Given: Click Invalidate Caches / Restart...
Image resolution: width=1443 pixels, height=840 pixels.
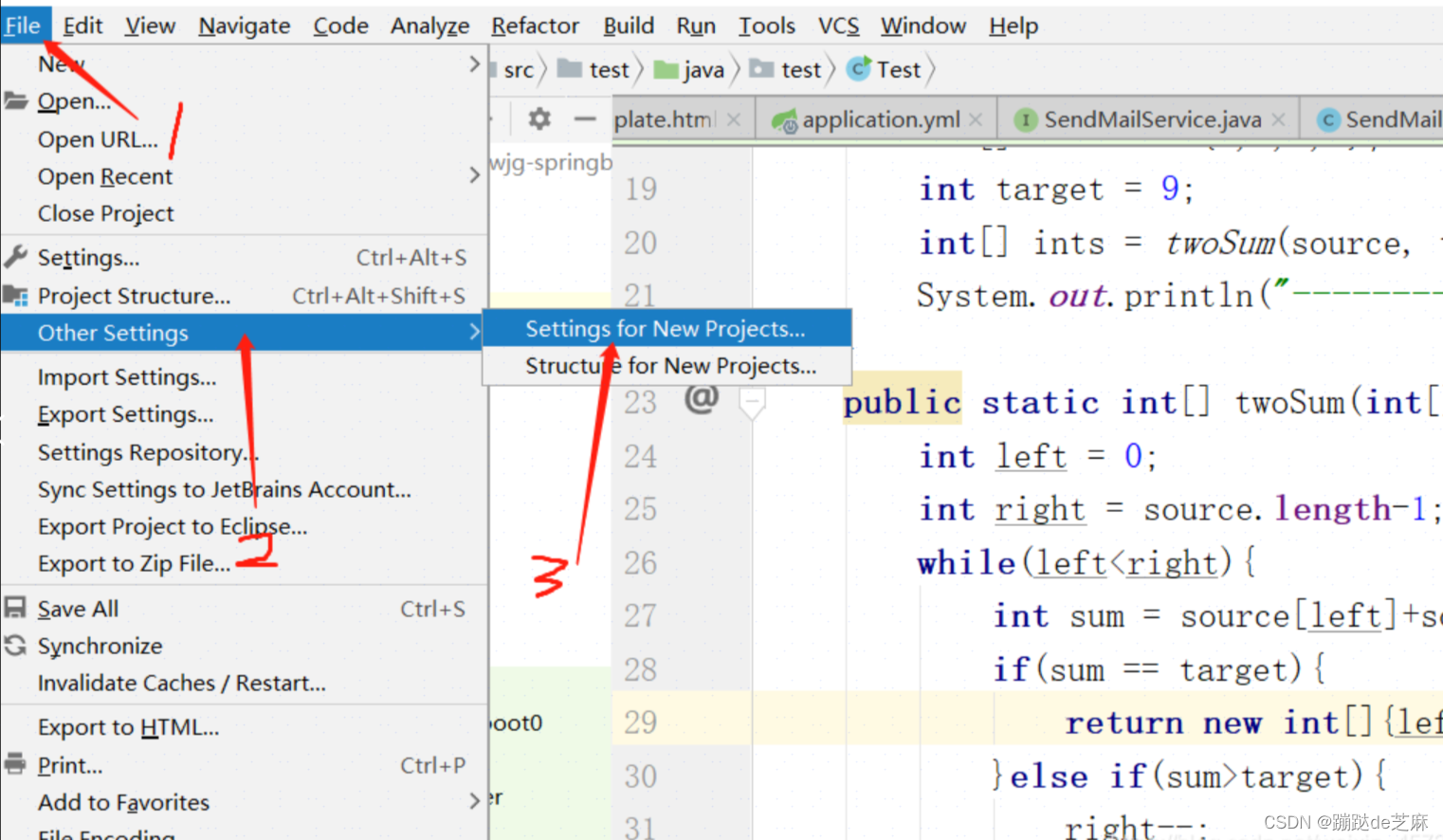Looking at the screenshot, I should [x=181, y=683].
